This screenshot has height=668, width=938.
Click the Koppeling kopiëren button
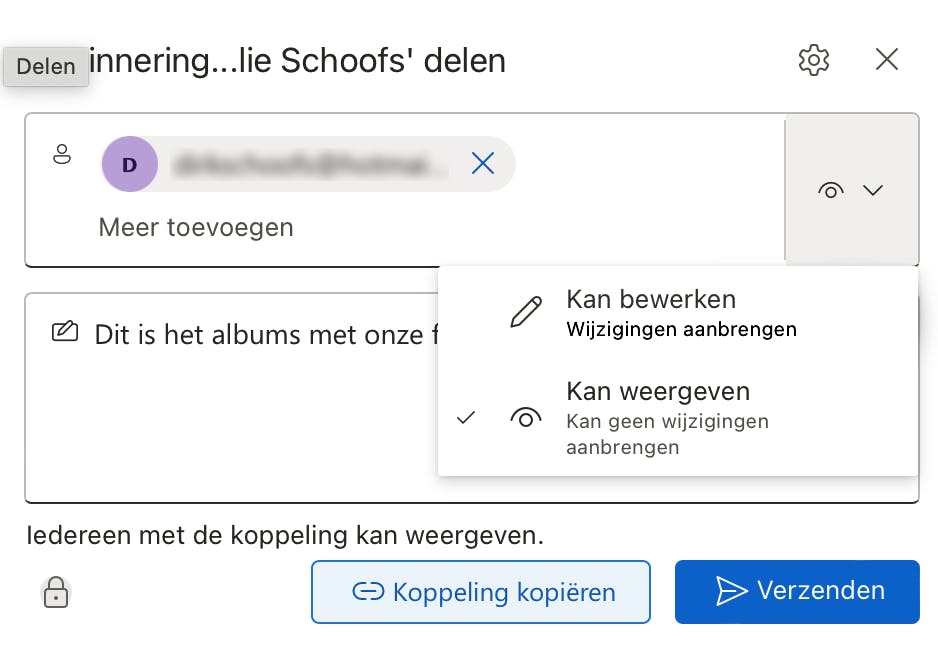click(481, 592)
